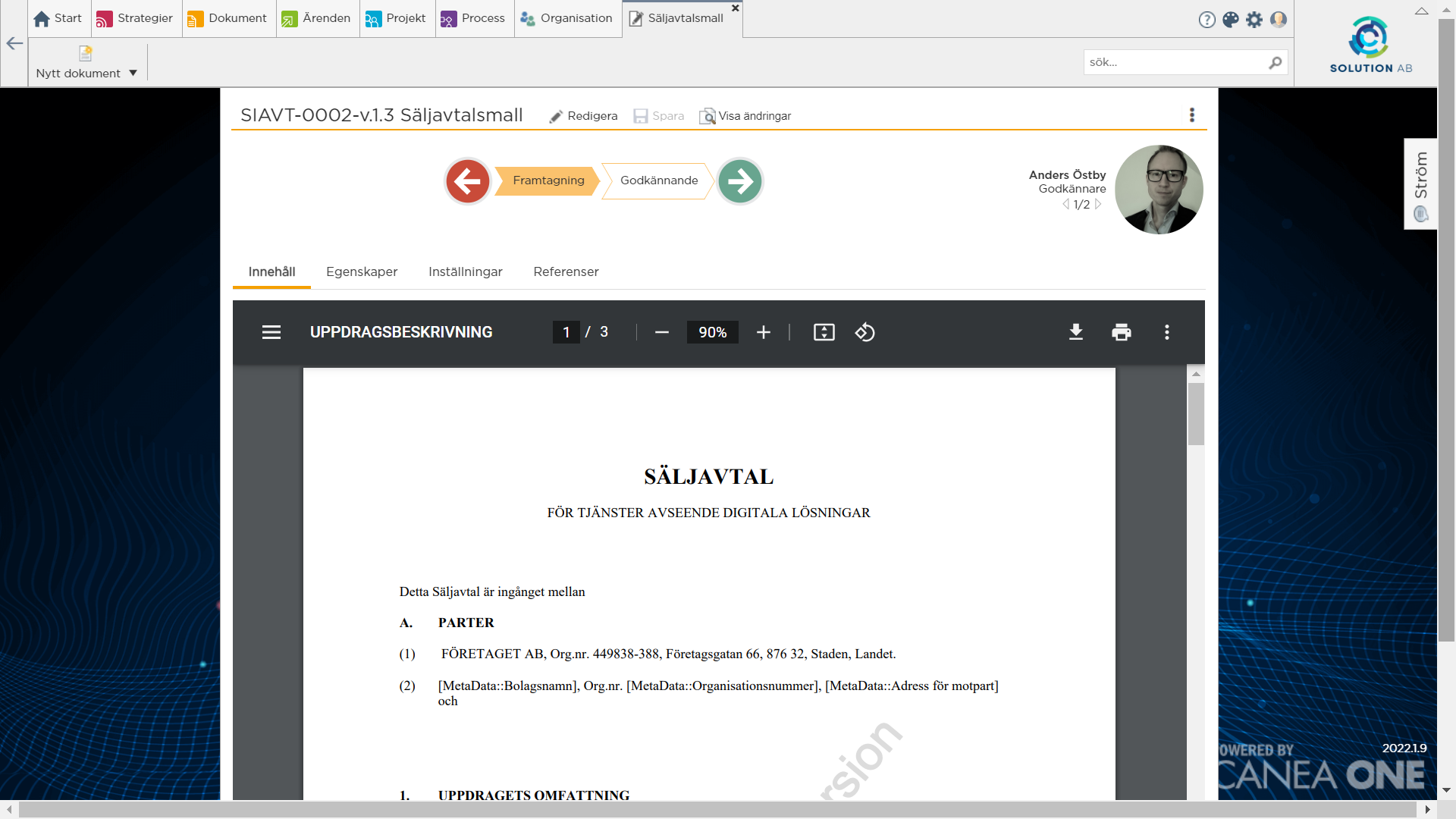Zoom out the PDF with the minus
1456x819 pixels.
tap(661, 332)
